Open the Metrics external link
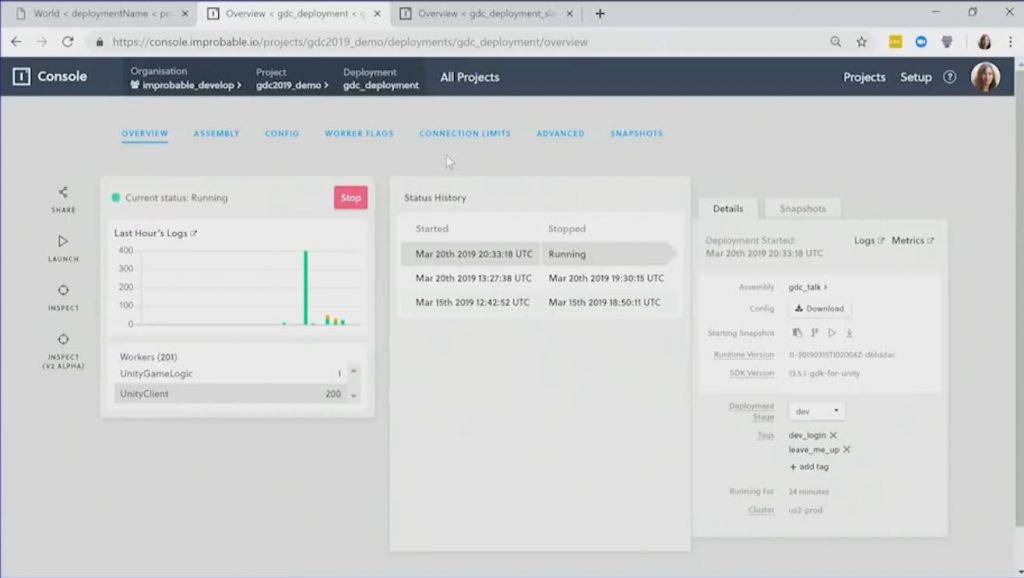1024x578 pixels. (x=912, y=240)
